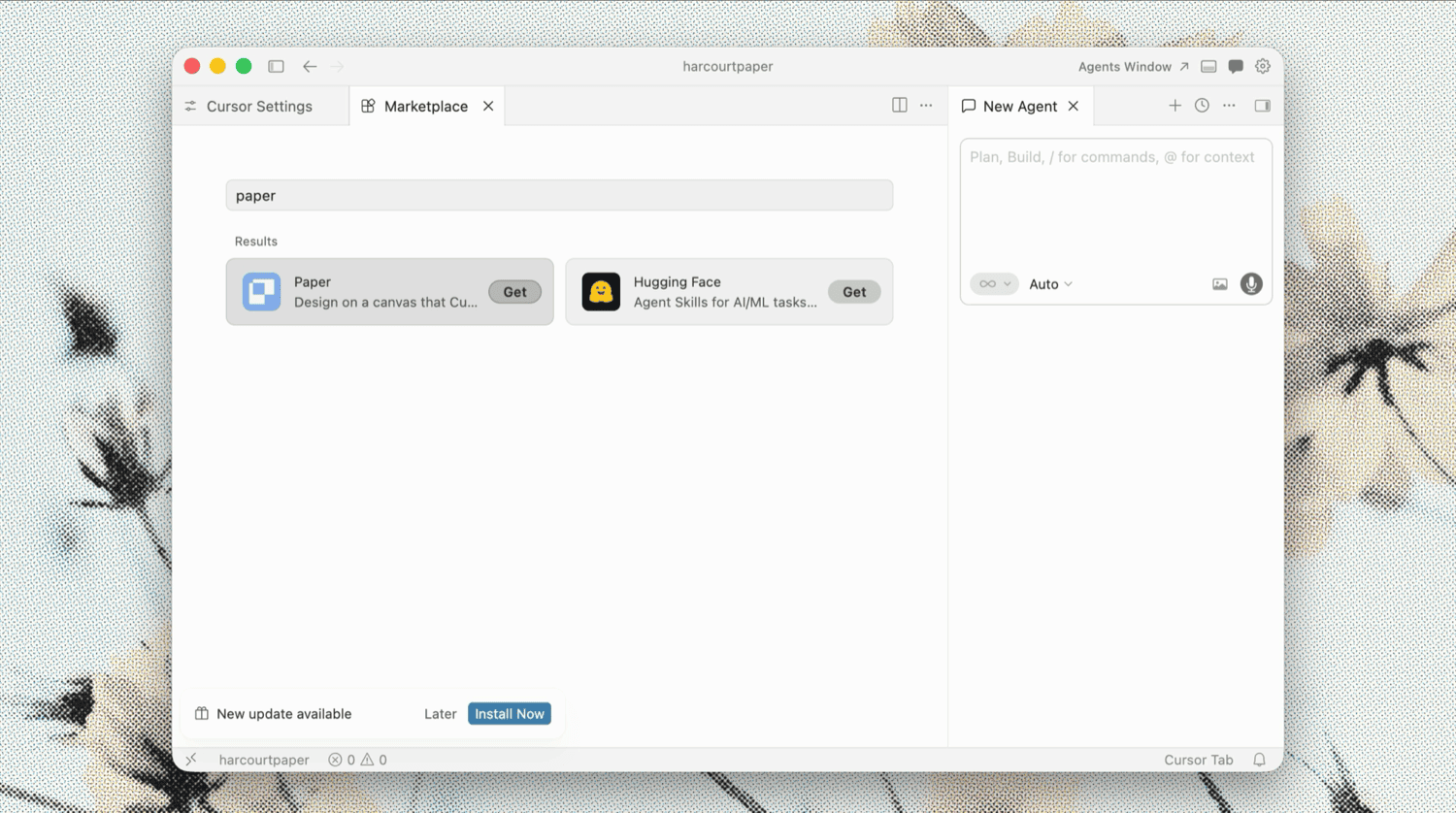Minimize the window with yellow button

point(217,66)
